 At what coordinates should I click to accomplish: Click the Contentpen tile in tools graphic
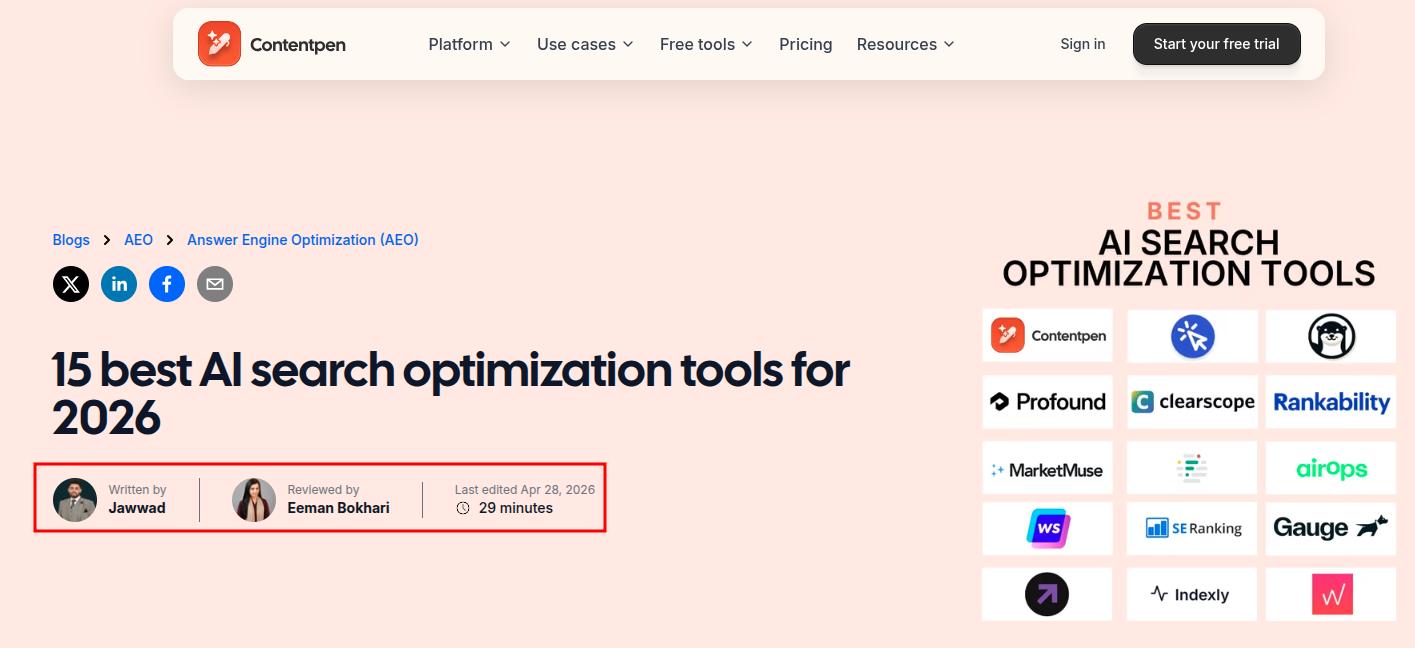pyautogui.click(x=1047, y=336)
